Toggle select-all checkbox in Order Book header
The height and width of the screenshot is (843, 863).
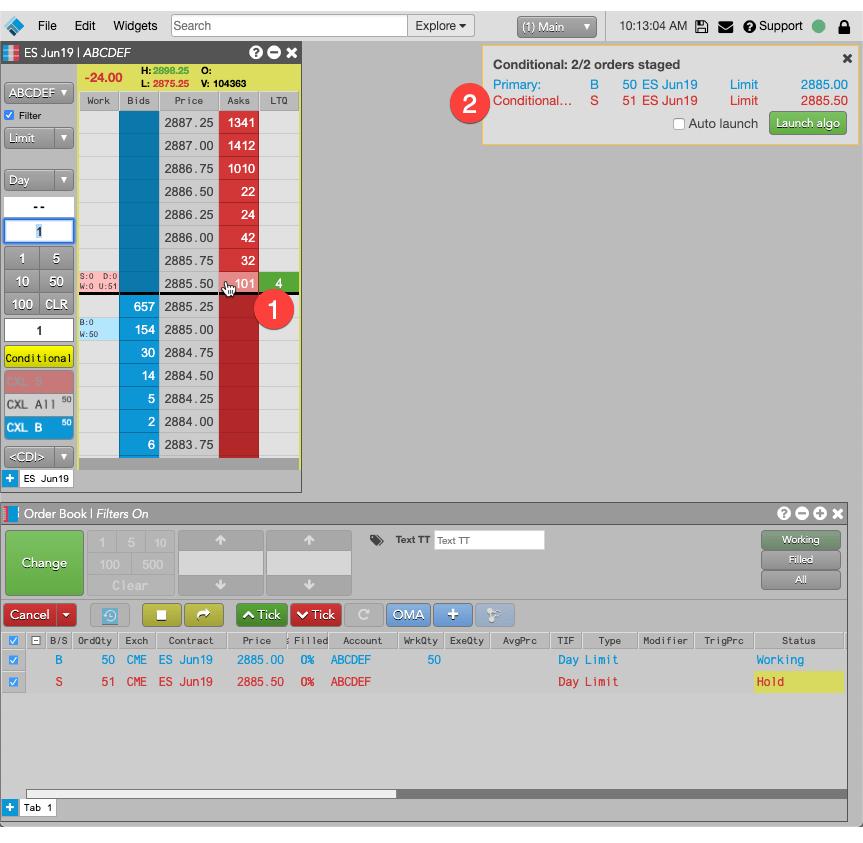[14, 641]
